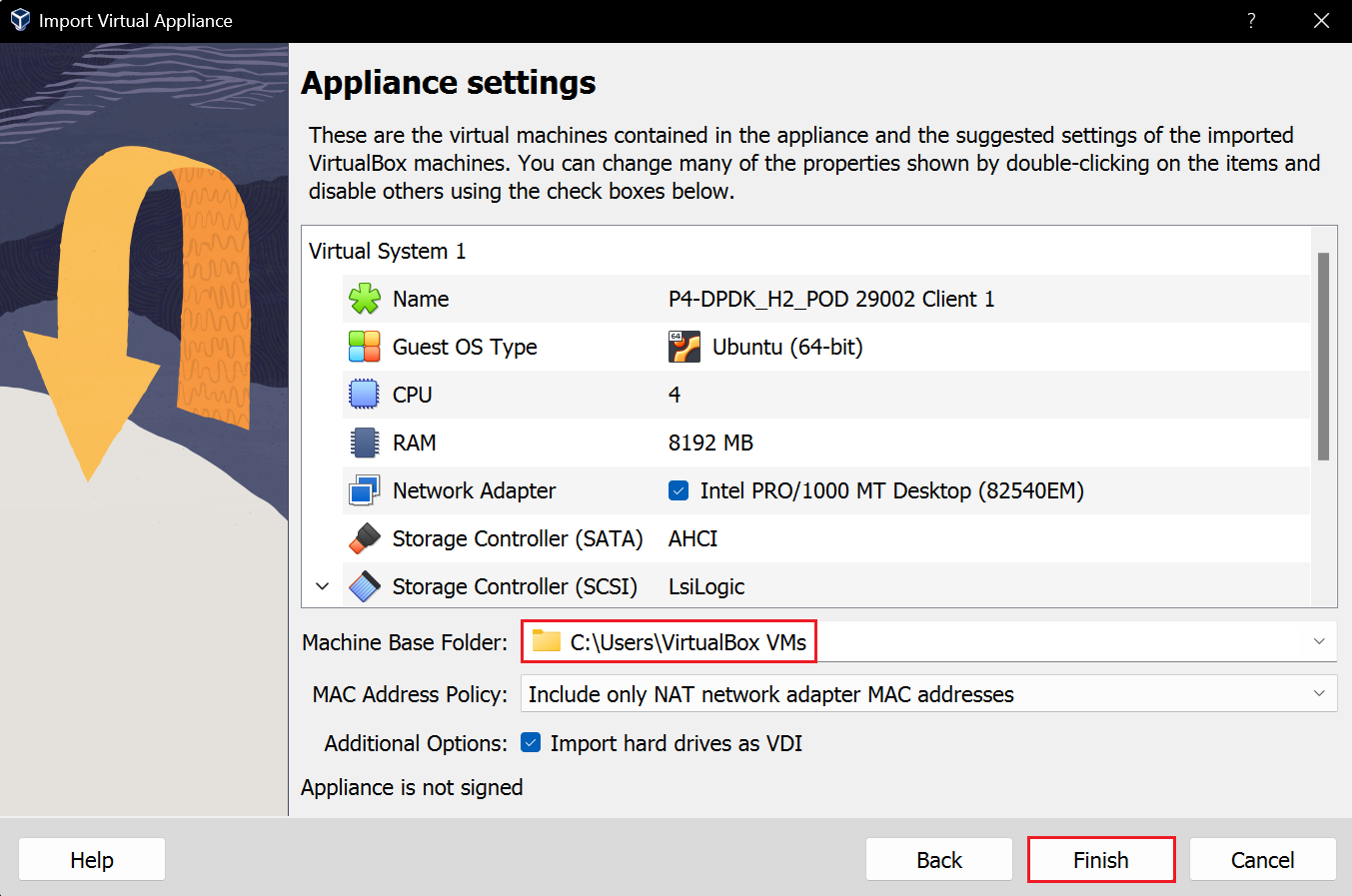Click the Network Adapter row label
Screen dimensions: 1352x896
point(474,490)
